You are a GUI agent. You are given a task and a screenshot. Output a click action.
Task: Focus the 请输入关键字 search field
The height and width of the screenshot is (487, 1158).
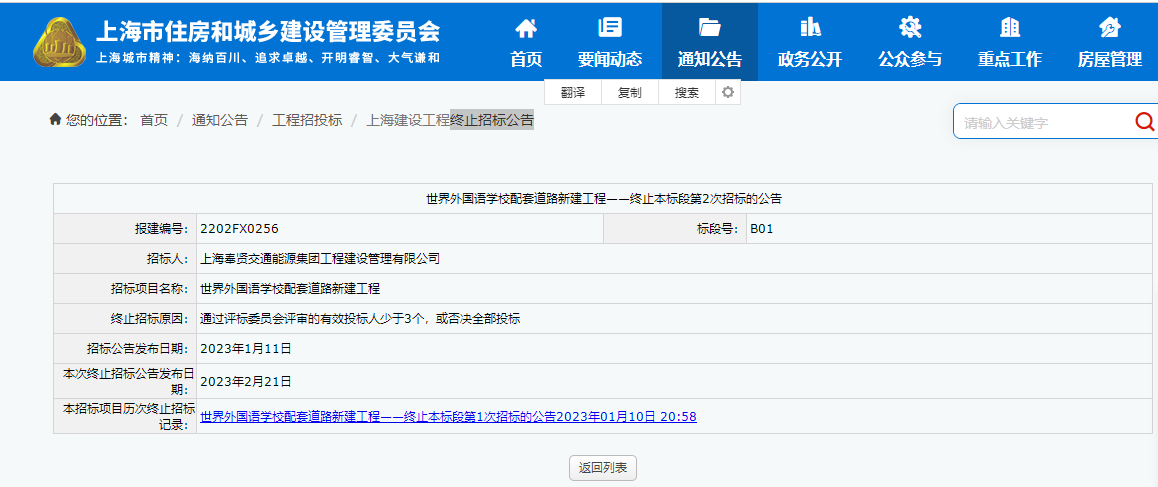[x=1040, y=123]
